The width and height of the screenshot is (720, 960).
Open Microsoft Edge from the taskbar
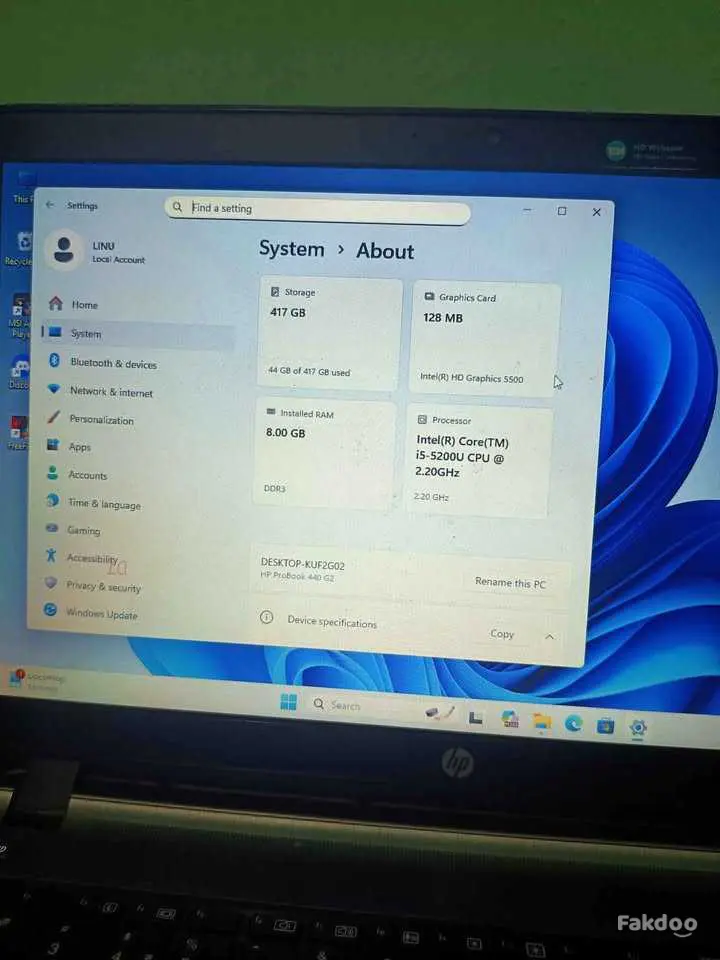[x=574, y=724]
